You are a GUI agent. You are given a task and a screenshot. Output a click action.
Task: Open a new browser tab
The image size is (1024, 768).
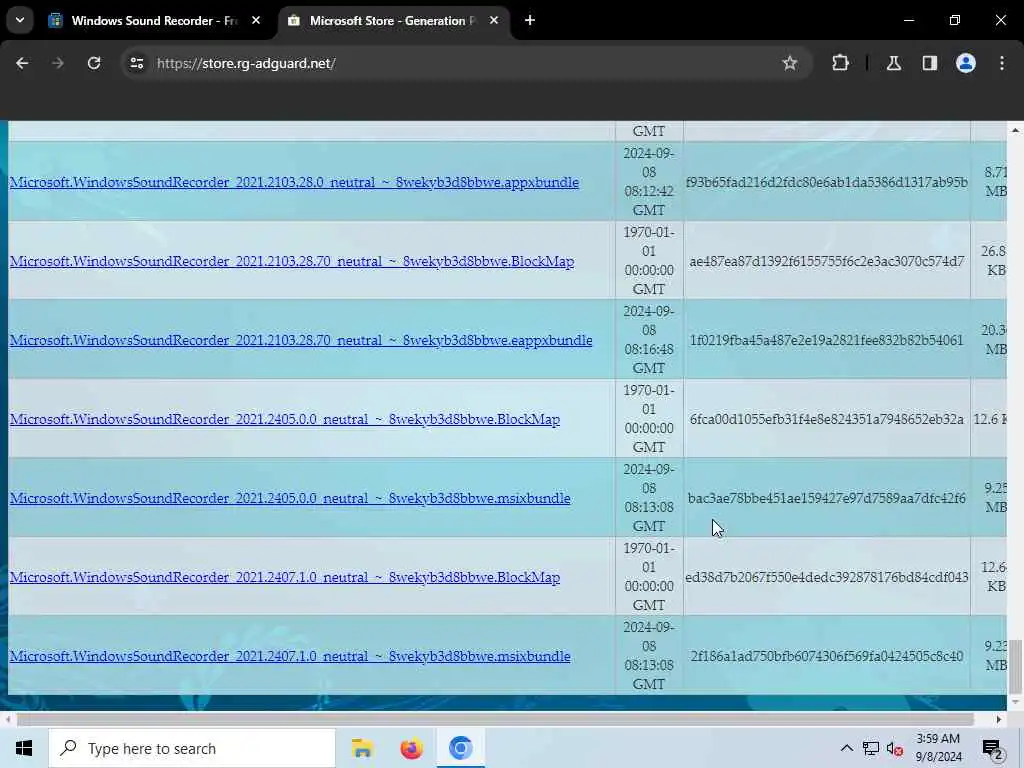[x=530, y=21]
